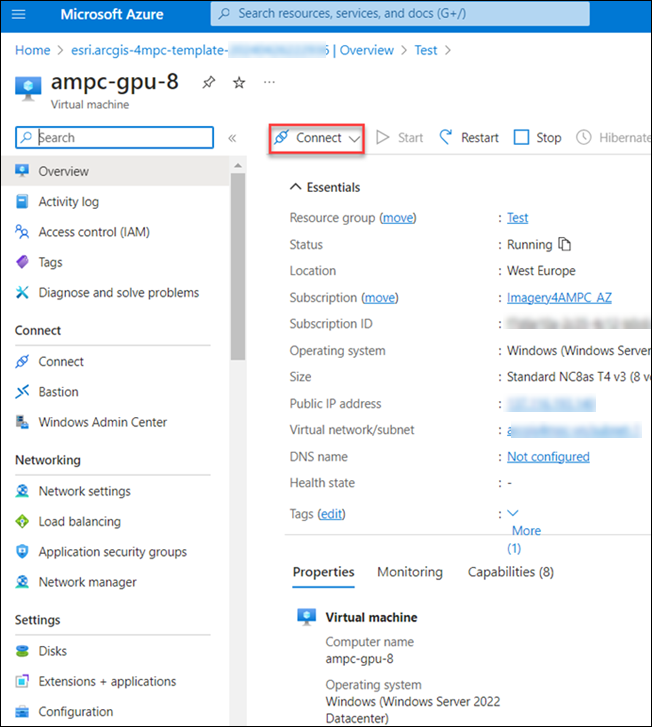
Task: Switch to the Monitoring tab
Action: [409, 572]
